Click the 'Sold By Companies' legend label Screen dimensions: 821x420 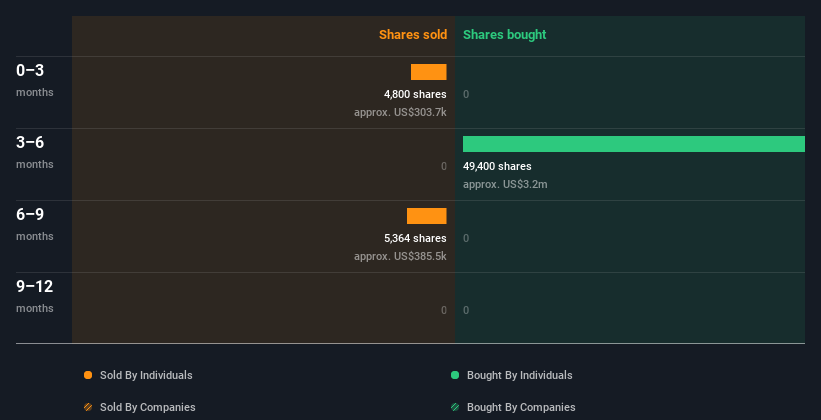(148, 407)
